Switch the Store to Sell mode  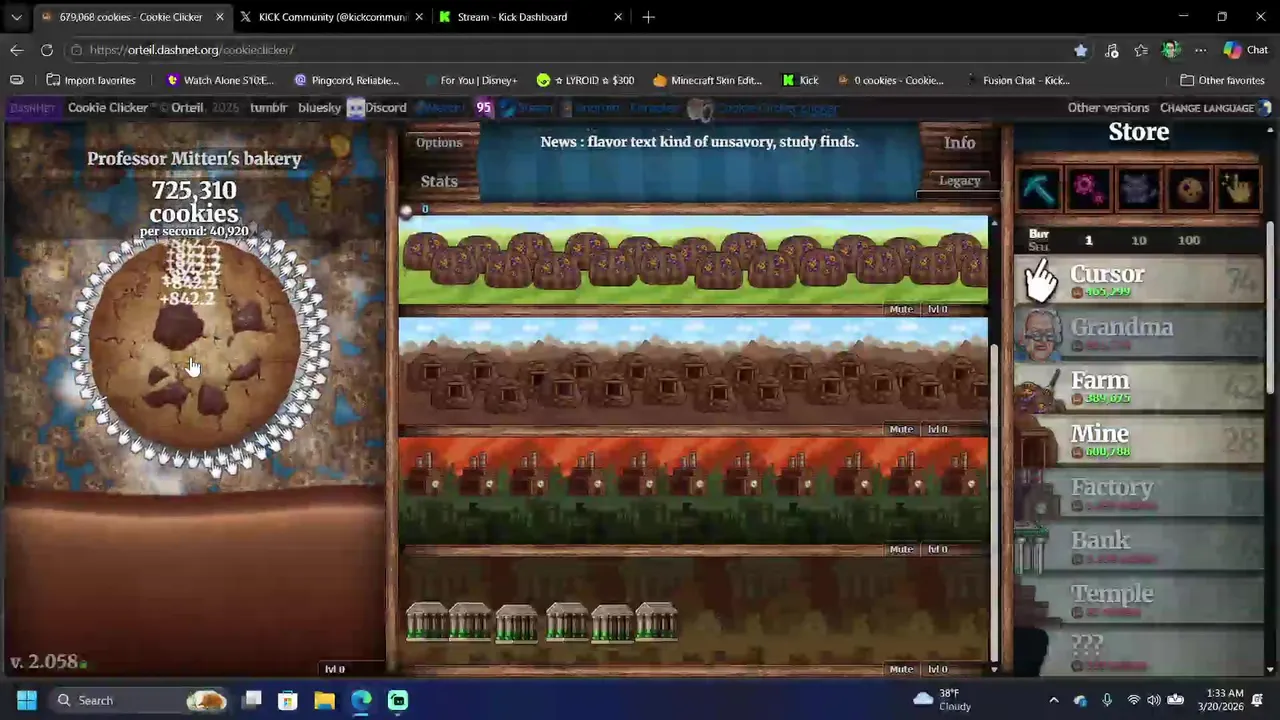1039,246
